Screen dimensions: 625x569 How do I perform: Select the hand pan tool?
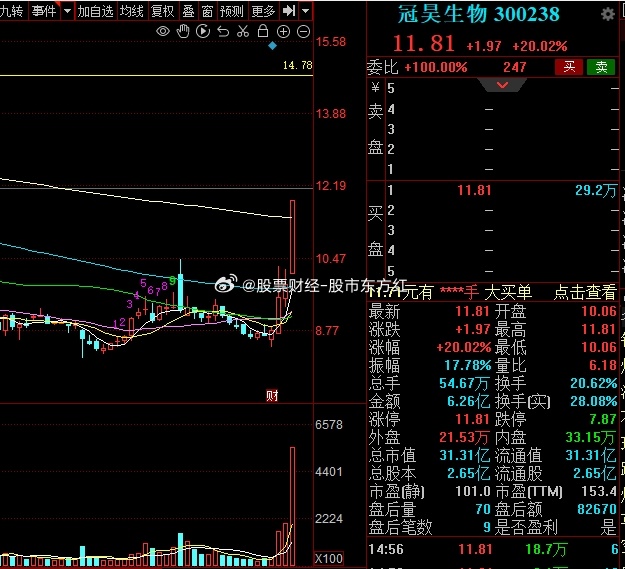click(183, 32)
